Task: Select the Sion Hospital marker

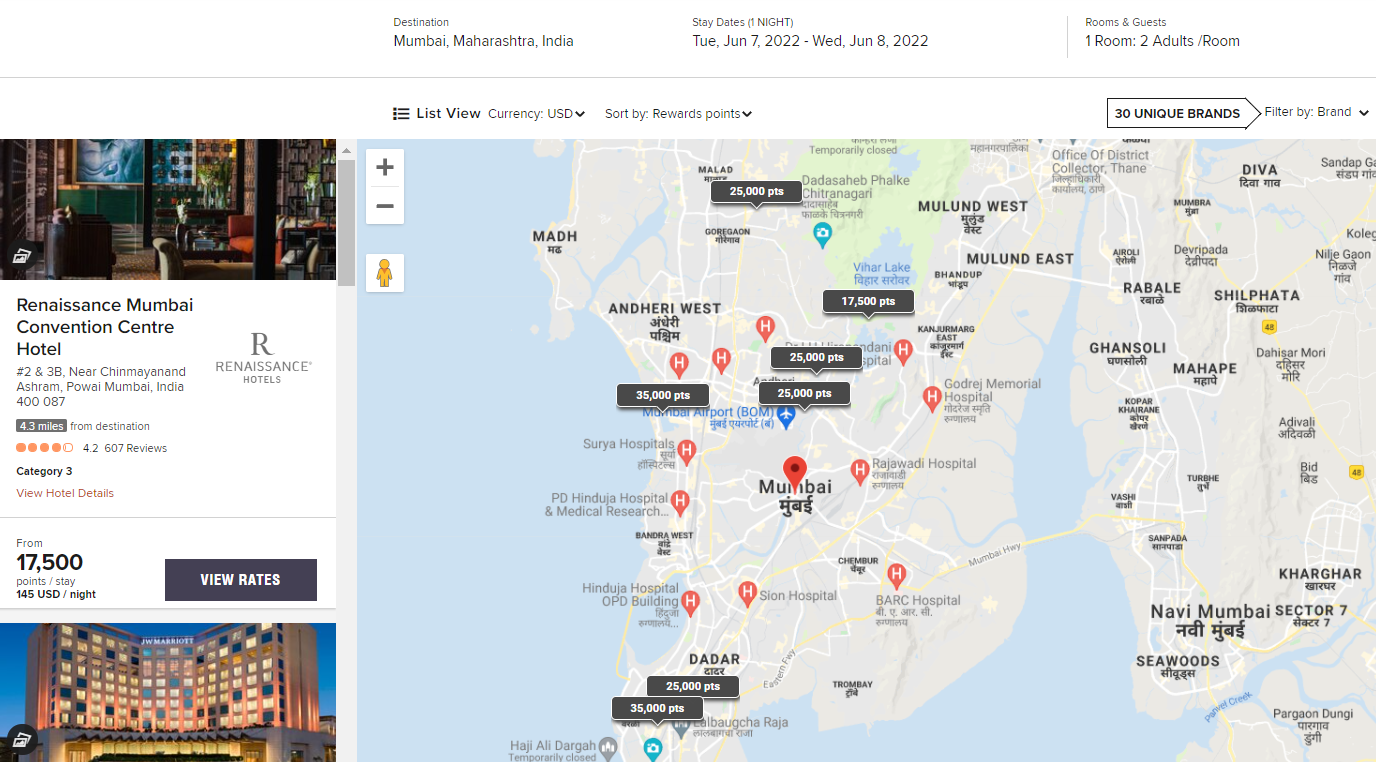Action: point(747,594)
